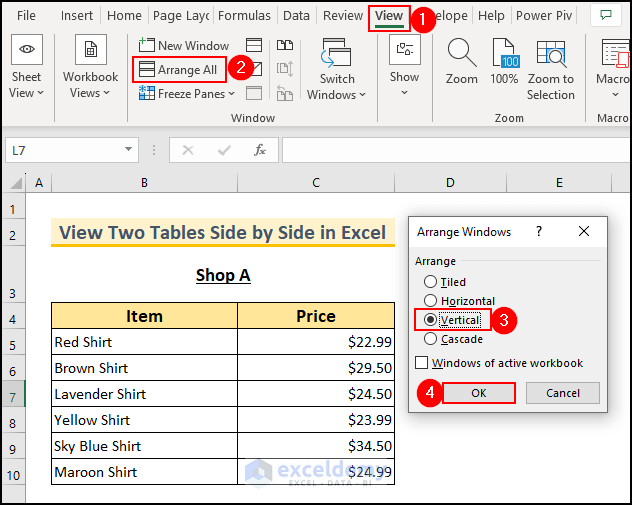Switch to the Formulas ribbon tab
This screenshot has width=632, height=505.
pos(245,16)
